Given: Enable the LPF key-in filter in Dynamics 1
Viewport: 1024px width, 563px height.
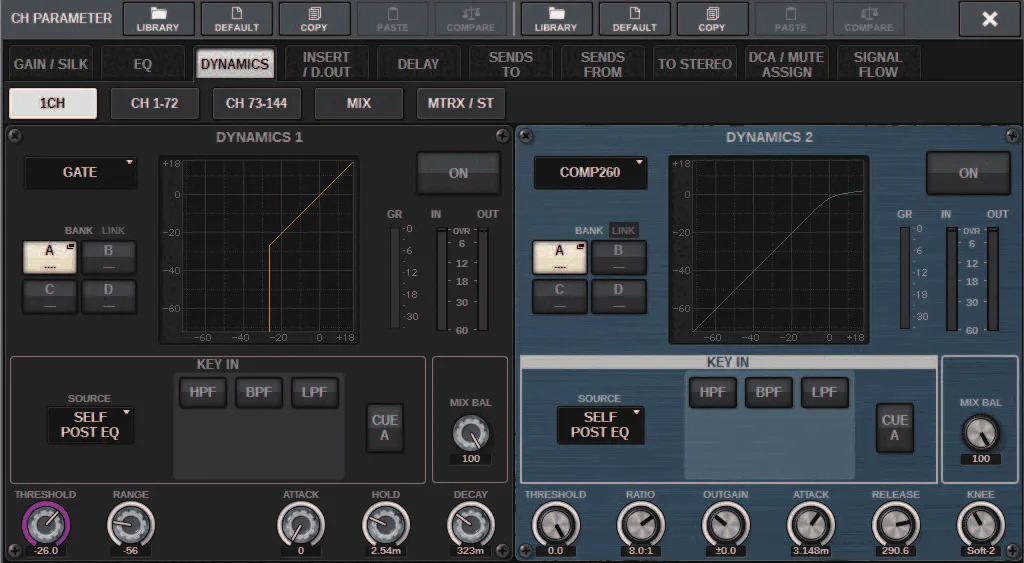Looking at the screenshot, I should click(315, 393).
